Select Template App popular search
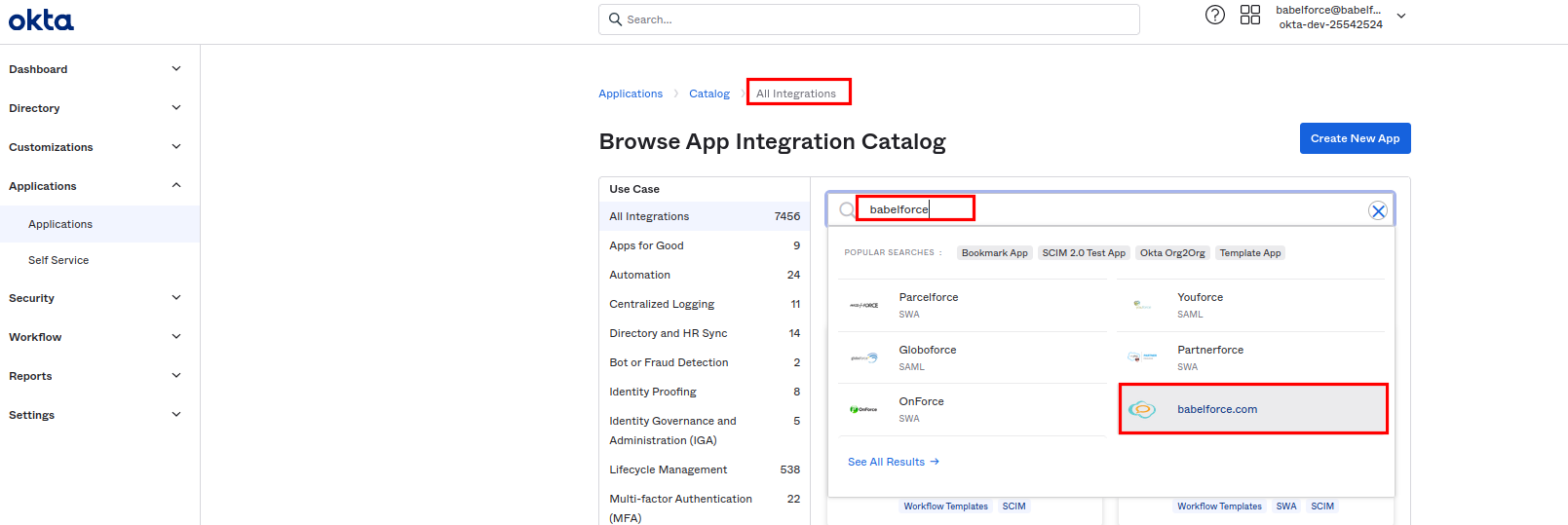This screenshot has height=525, width=1568. pyautogui.click(x=1250, y=253)
